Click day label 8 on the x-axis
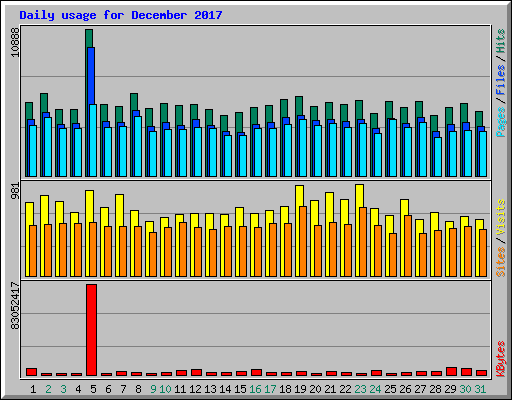This screenshot has height=400, width=512. pos(138,389)
